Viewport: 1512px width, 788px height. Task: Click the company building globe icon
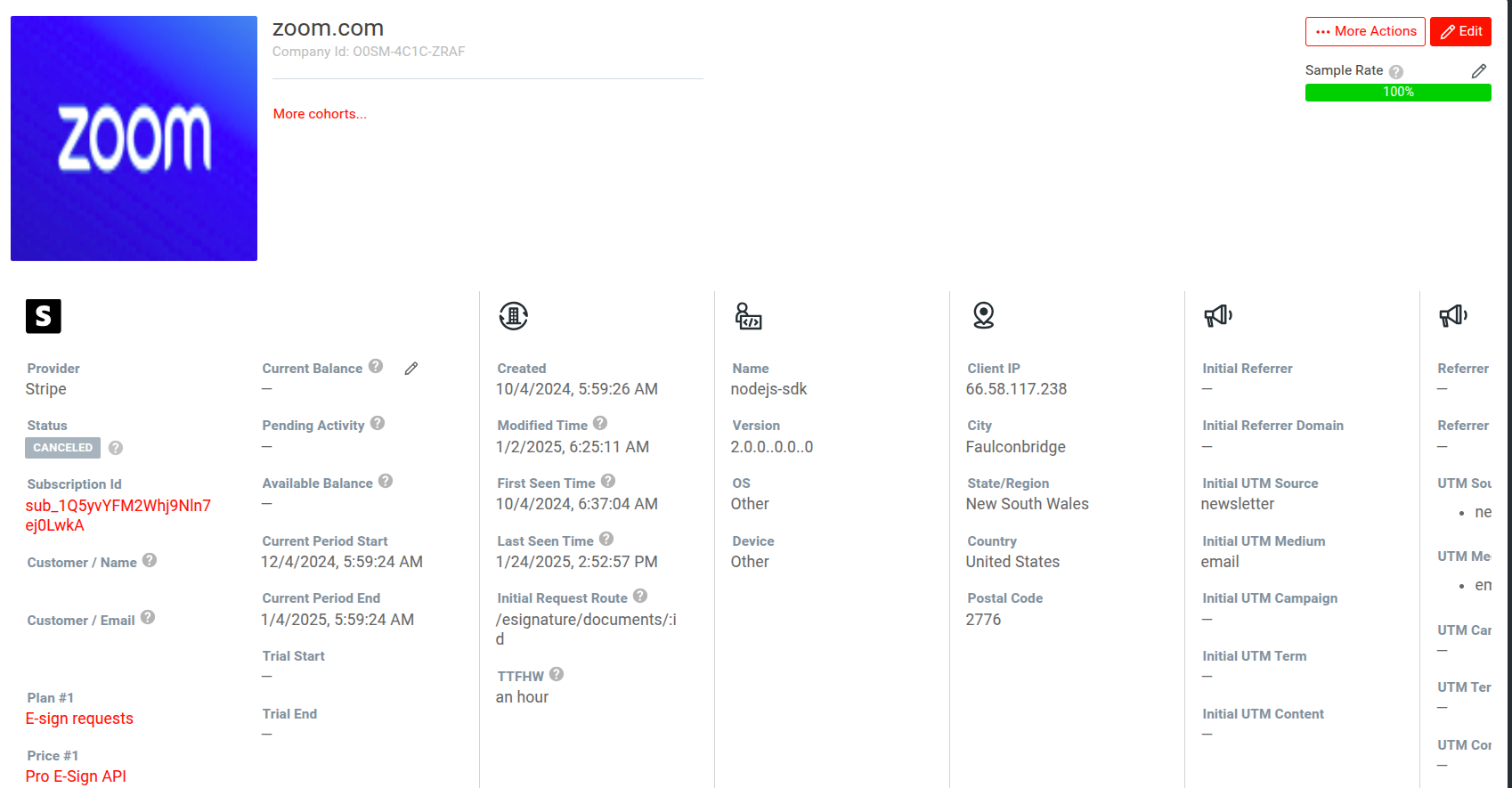[x=514, y=315]
